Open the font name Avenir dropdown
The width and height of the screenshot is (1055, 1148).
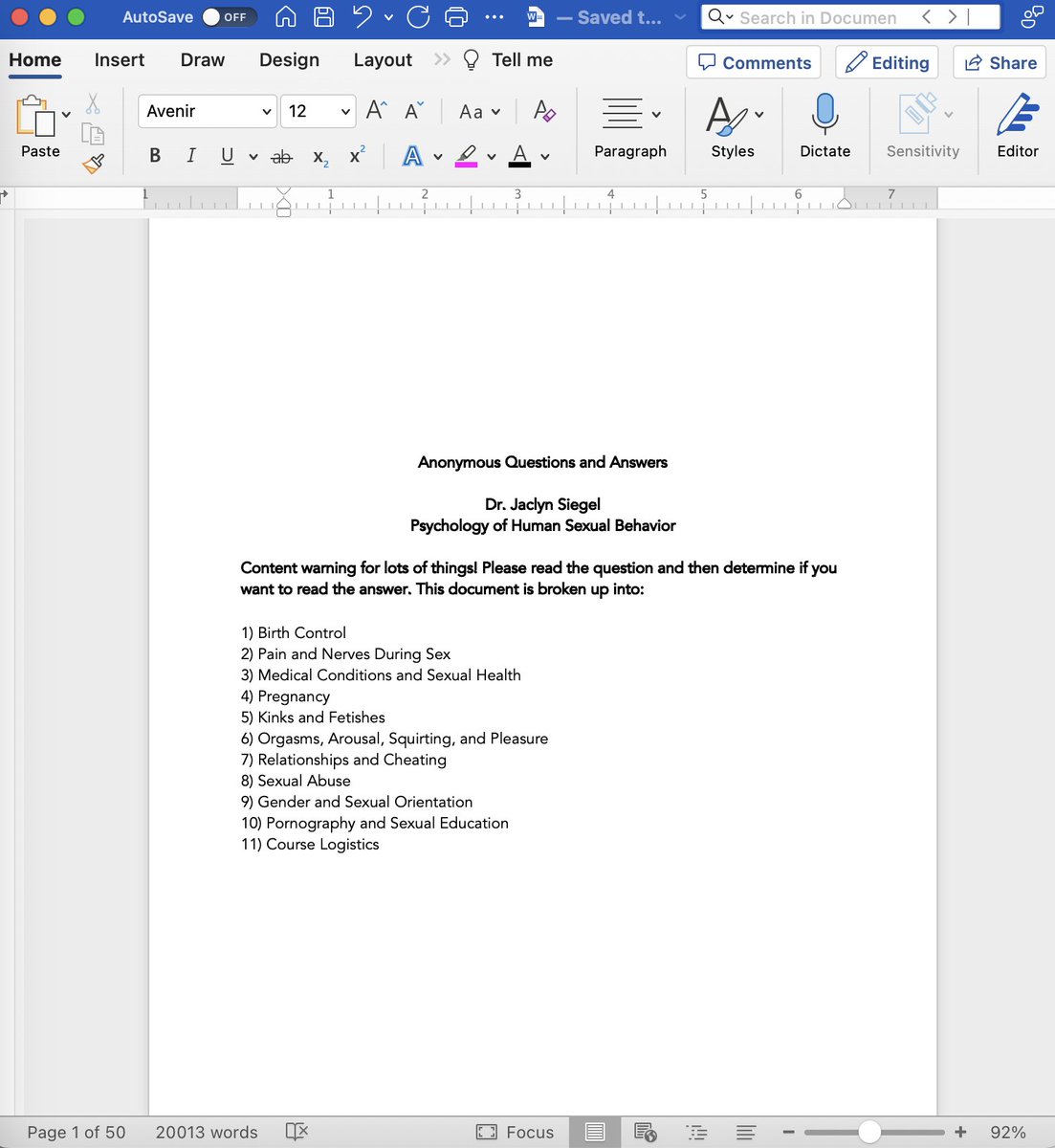(x=208, y=111)
